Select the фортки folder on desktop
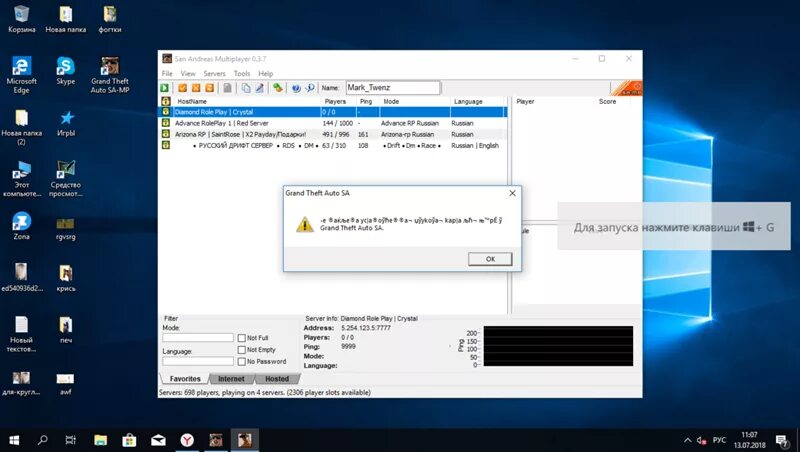Image resolution: width=800 pixels, height=452 pixels. (110, 19)
